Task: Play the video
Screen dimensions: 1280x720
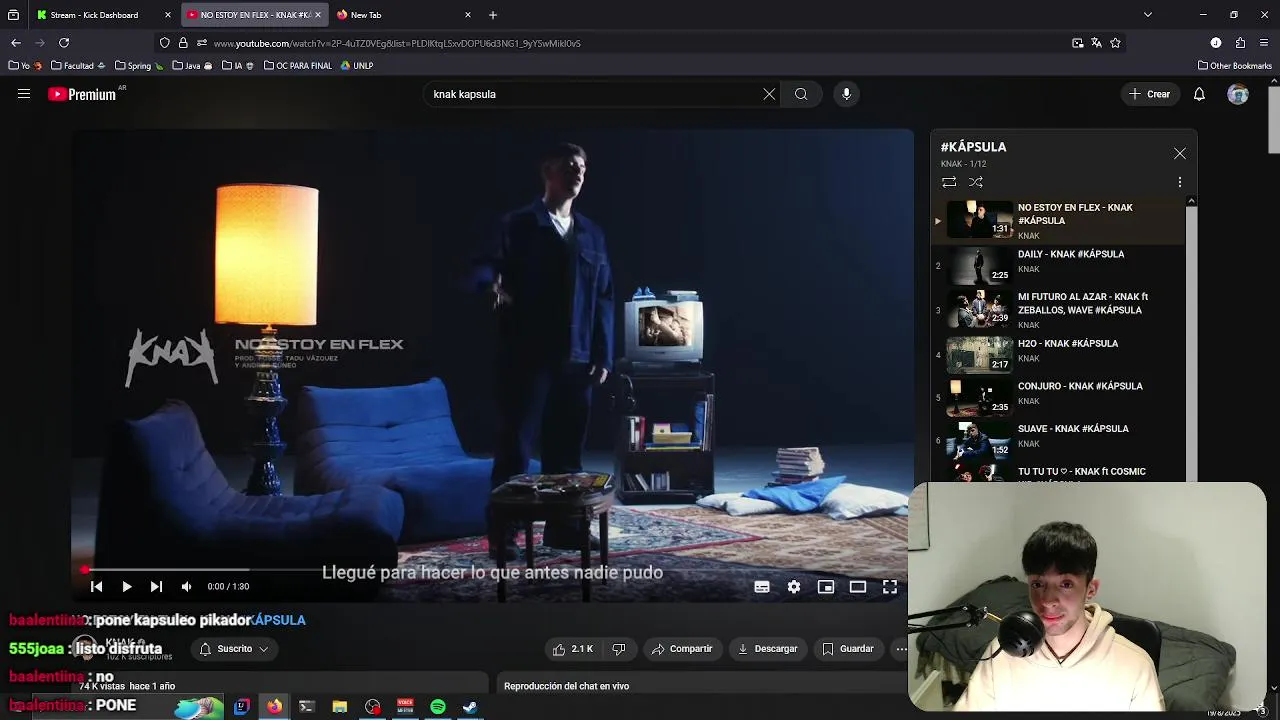Action: pos(127,587)
